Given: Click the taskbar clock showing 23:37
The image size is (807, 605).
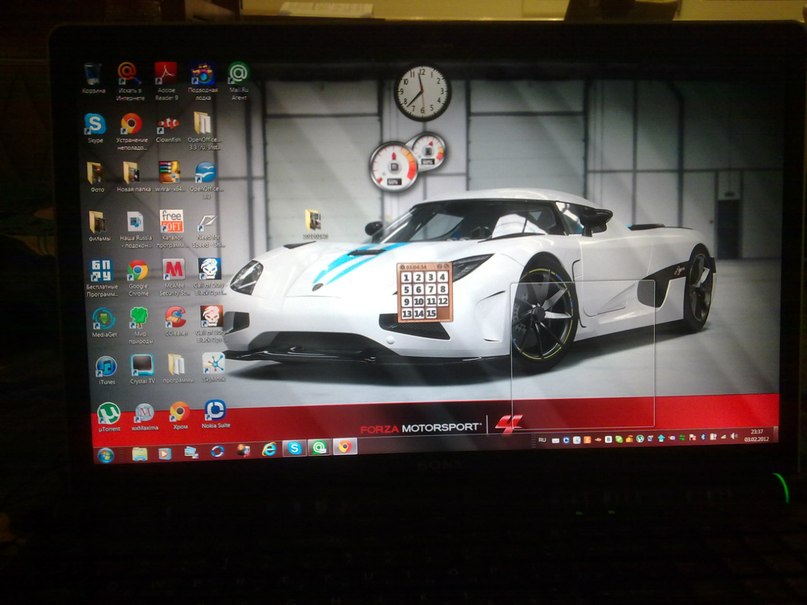Looking at the screenshot, I should point(757,435).
